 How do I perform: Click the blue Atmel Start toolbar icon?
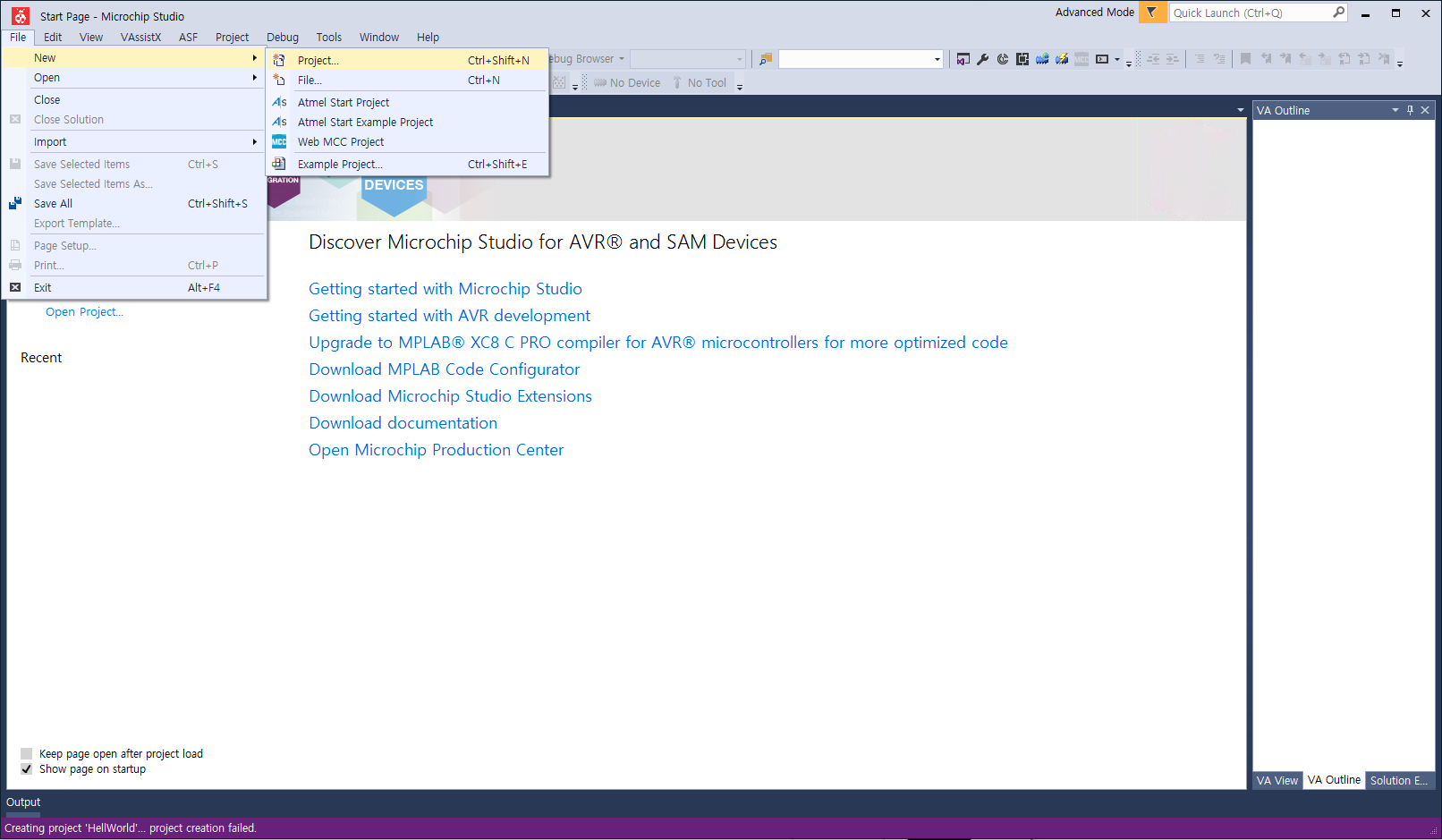[x=1042, y=59]
